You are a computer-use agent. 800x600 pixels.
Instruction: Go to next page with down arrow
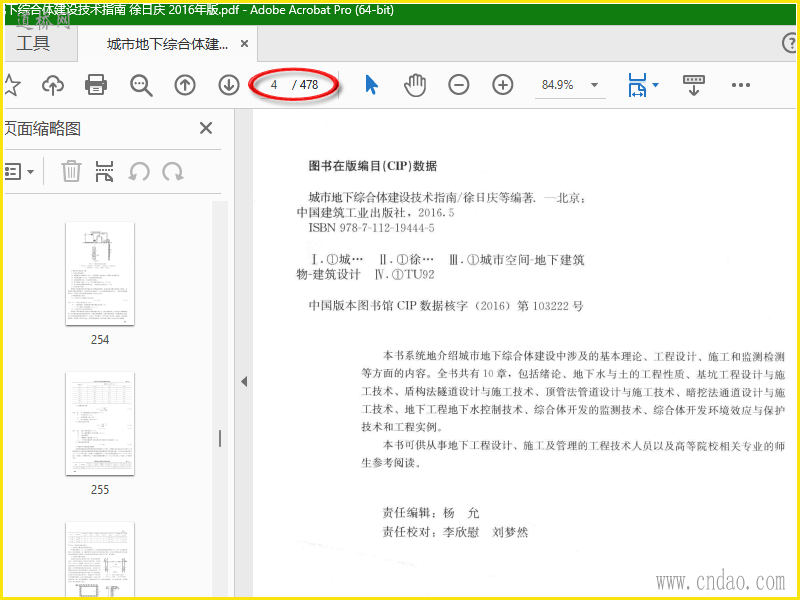tap(229, 85)
